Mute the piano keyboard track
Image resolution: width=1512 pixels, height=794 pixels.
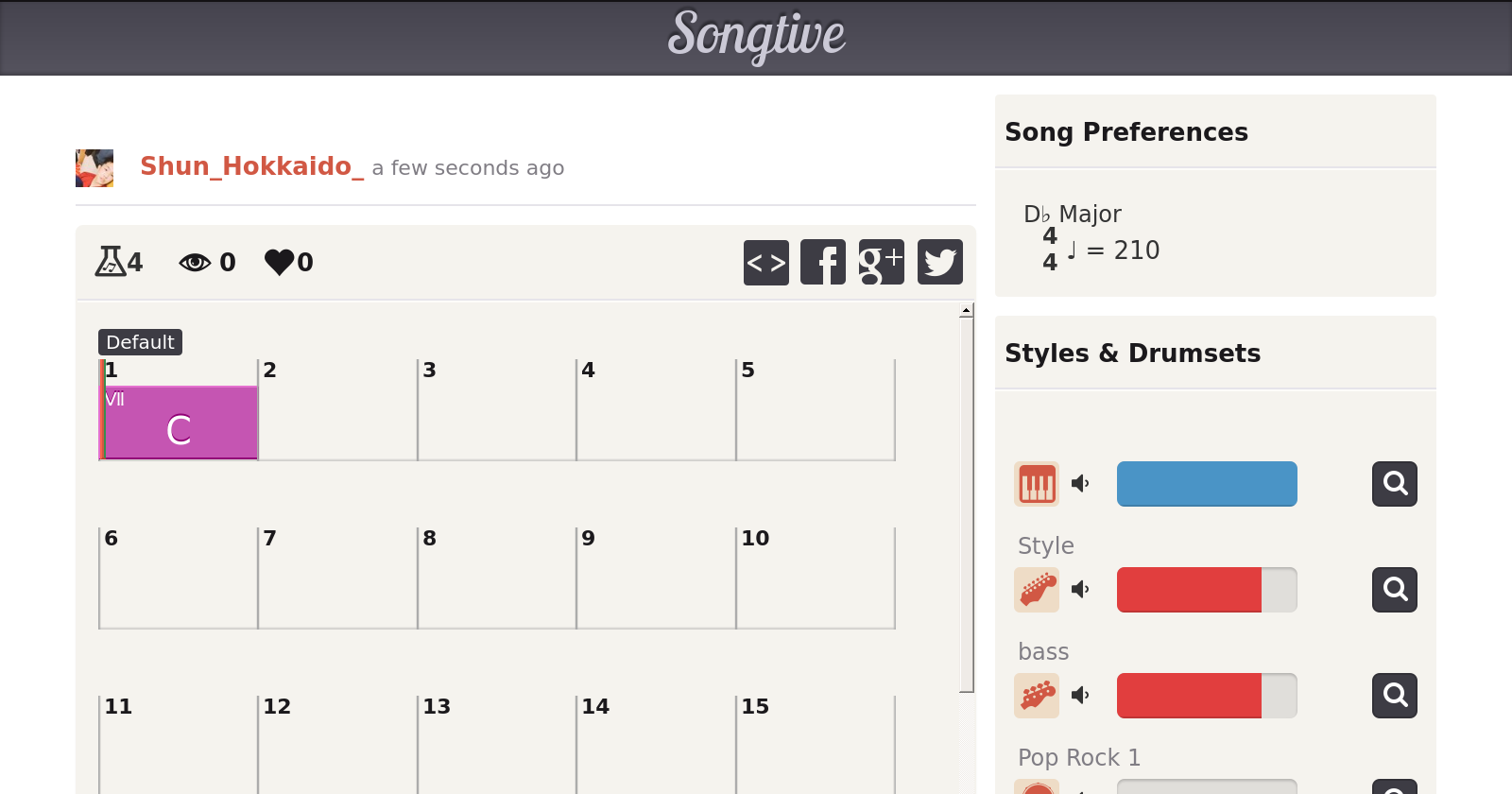coord(1080,484)
